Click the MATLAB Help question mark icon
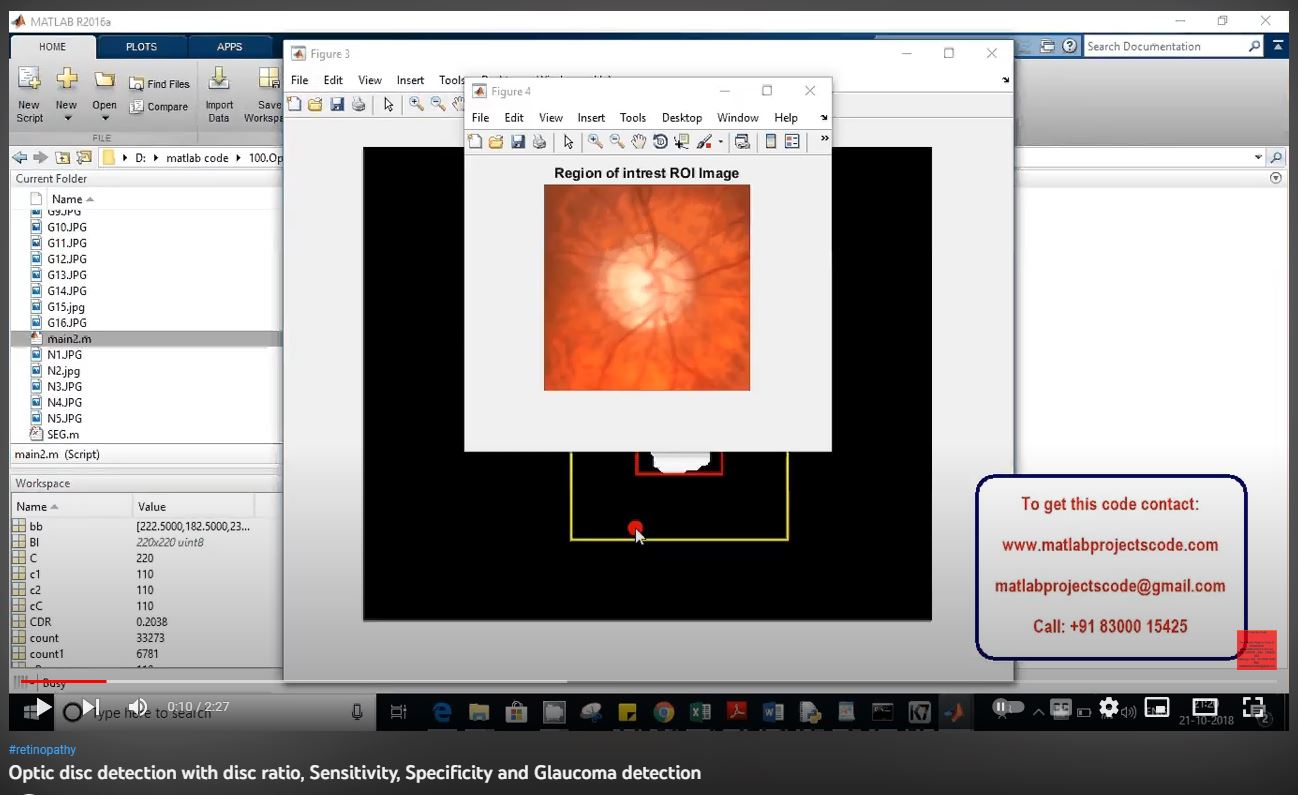This screenshot has height=795, width=1298. point(1070,46)
